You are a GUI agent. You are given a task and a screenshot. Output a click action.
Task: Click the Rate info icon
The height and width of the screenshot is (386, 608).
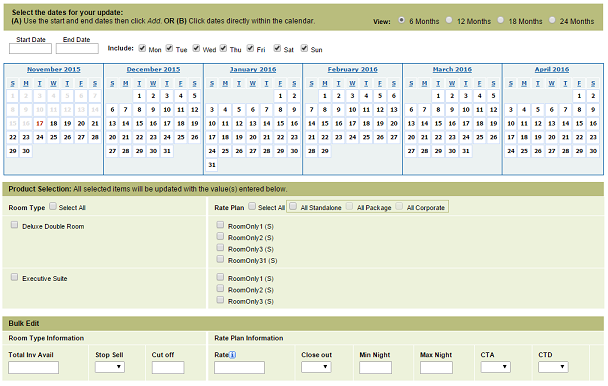point(232,355)
